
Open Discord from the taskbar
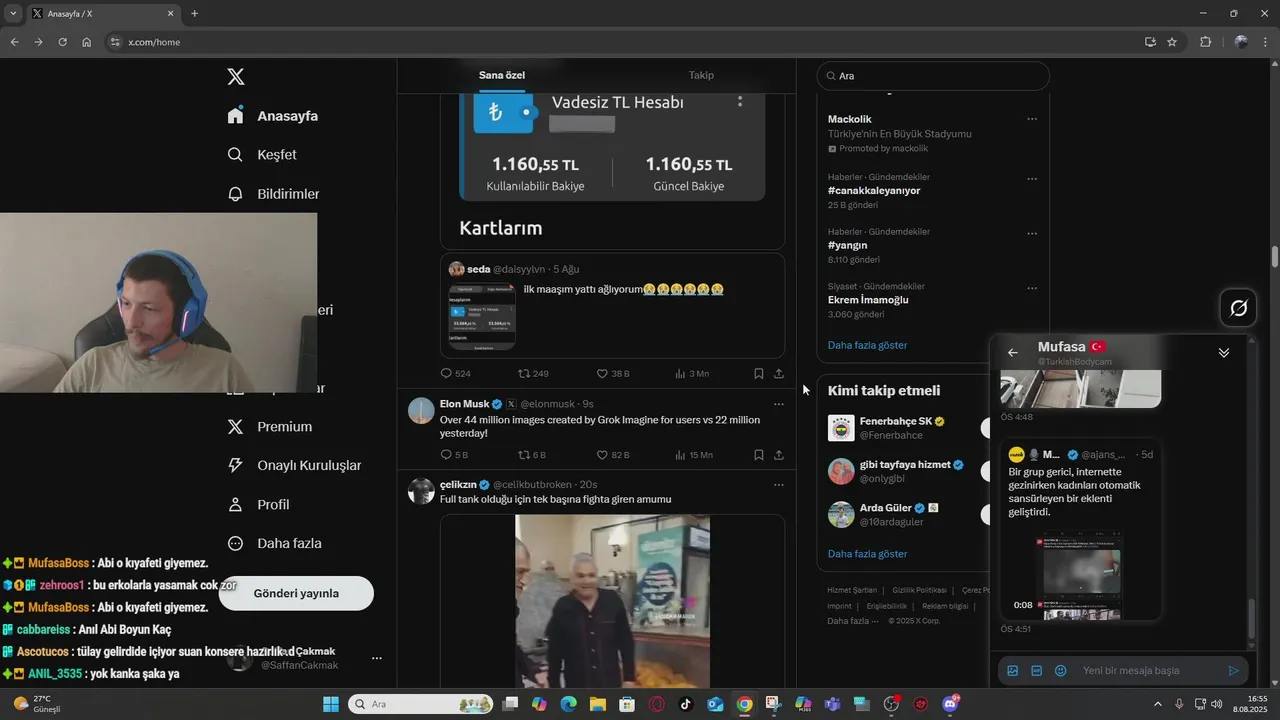950,704
